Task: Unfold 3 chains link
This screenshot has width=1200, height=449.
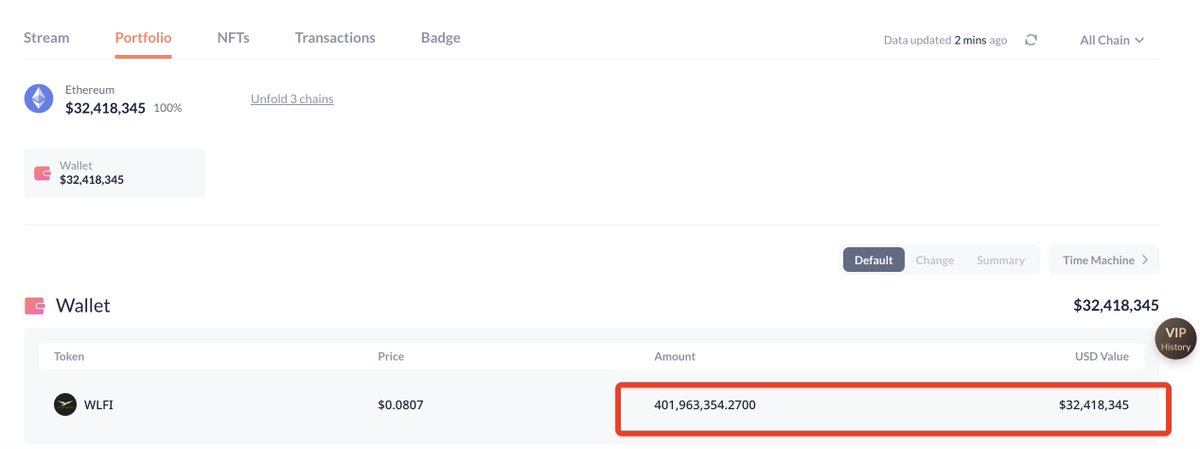Action: 292,99
